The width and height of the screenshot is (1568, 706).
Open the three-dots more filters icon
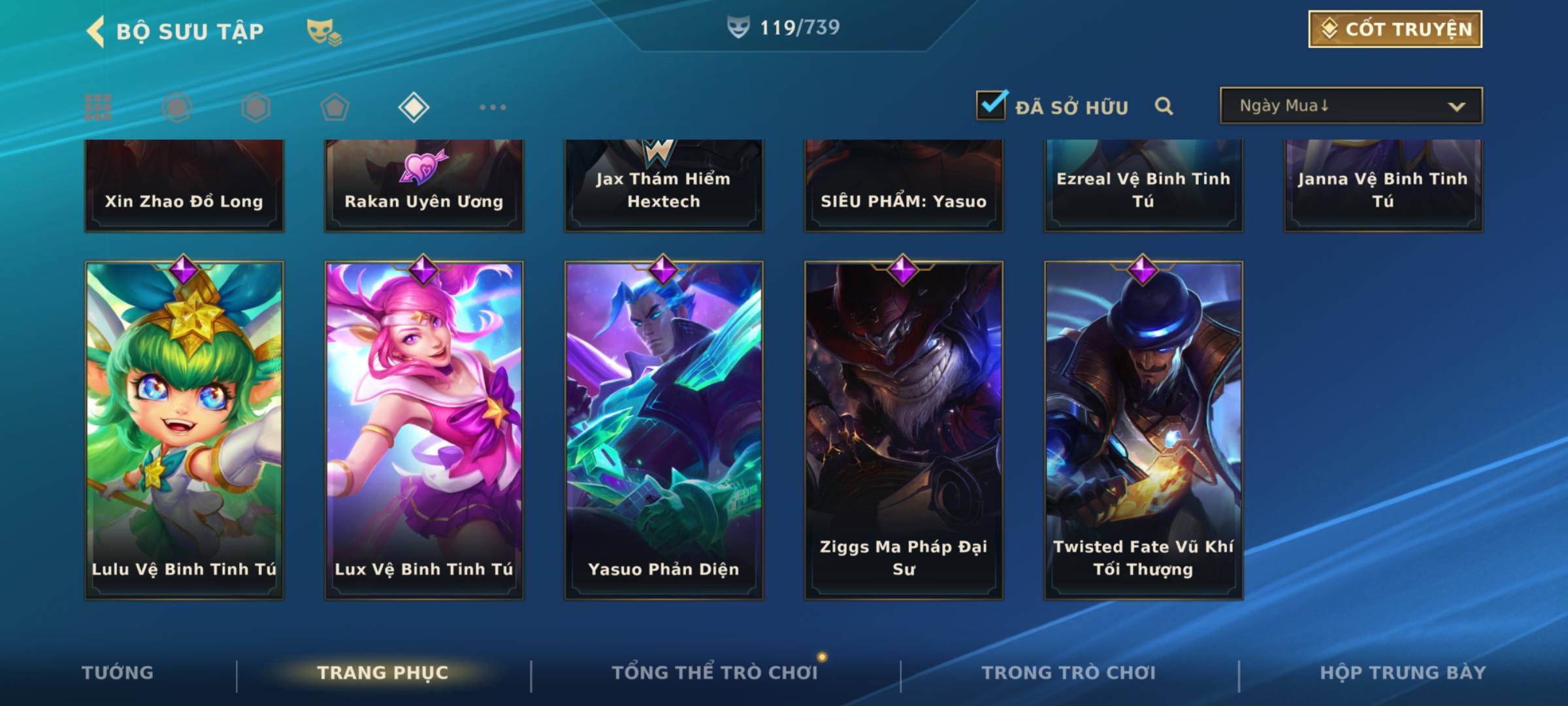[493, 107]
